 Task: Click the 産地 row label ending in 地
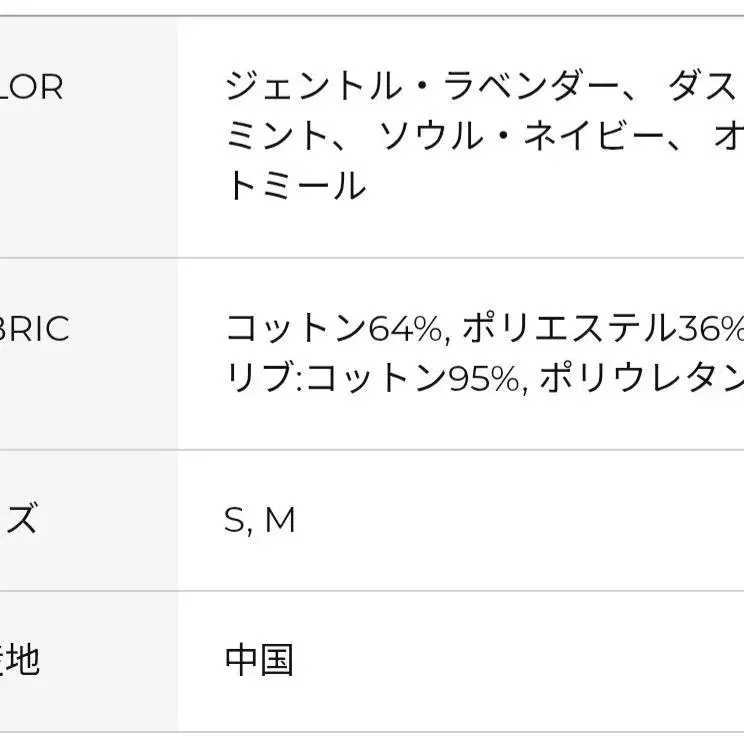(x=20, y=660)
